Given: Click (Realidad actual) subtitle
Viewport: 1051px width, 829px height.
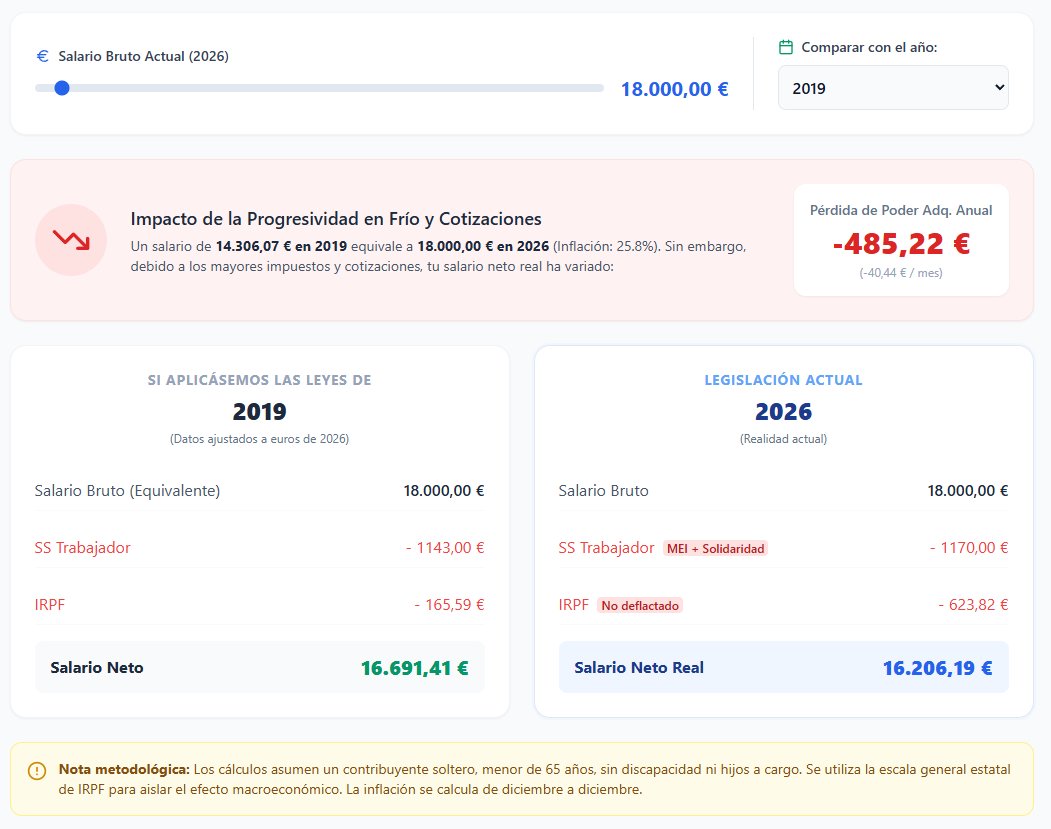Looking at the screenshot, I should 784,439.
